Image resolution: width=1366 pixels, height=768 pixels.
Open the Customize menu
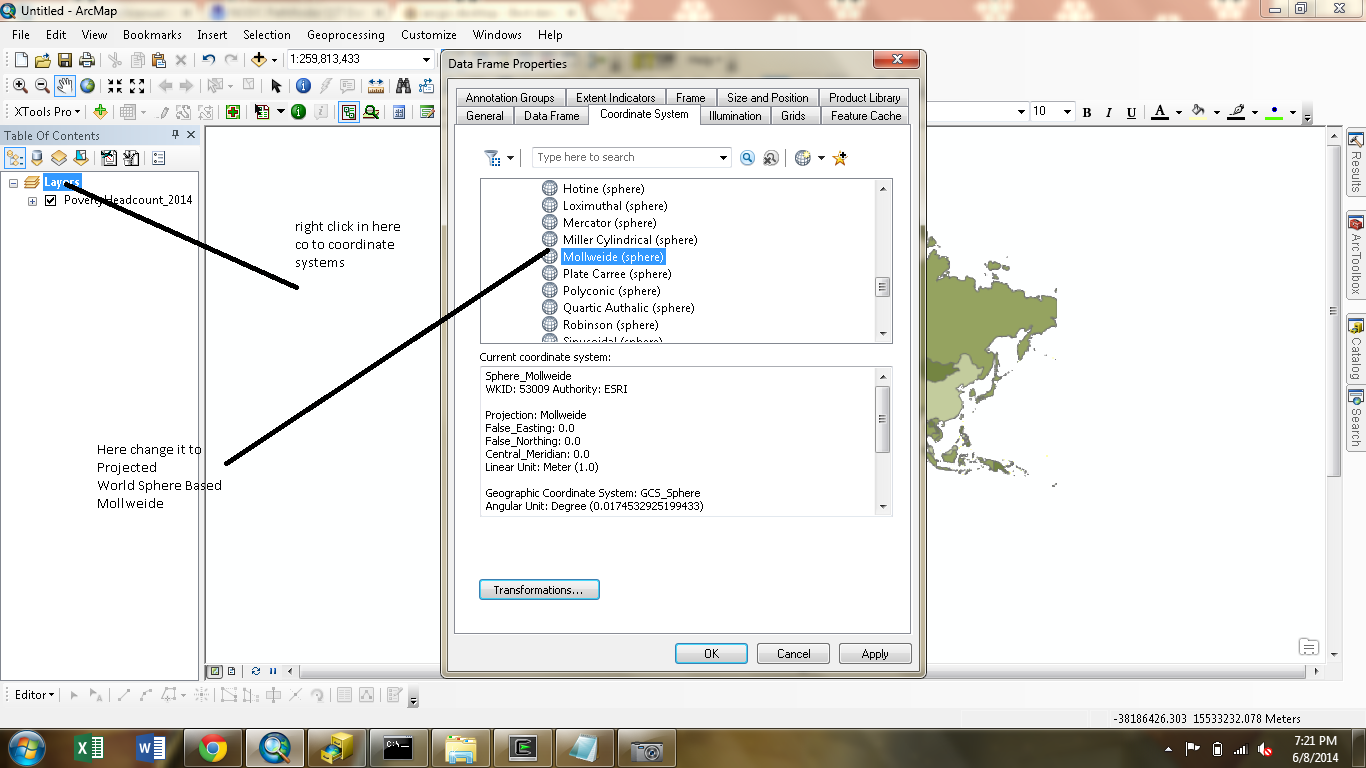pos(429,34)
